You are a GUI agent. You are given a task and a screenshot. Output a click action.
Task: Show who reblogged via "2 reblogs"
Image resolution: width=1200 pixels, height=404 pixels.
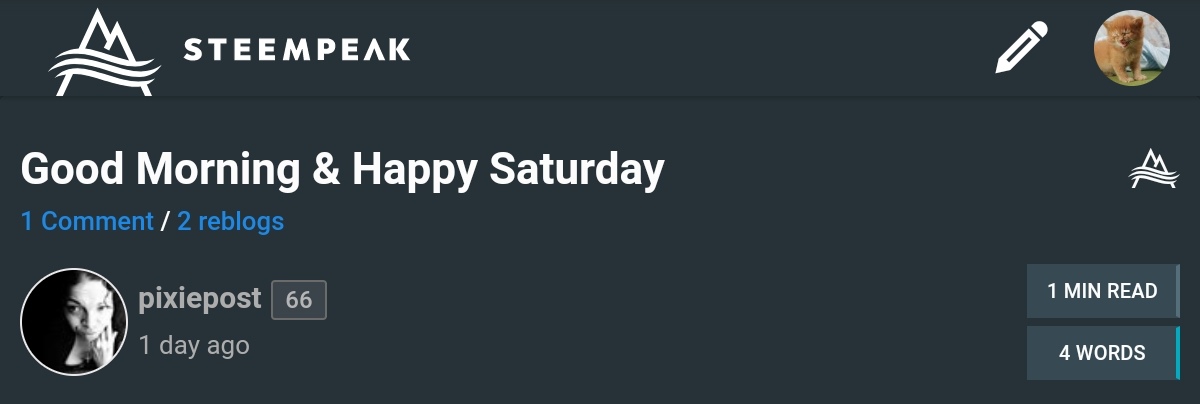tap(230, 221)
